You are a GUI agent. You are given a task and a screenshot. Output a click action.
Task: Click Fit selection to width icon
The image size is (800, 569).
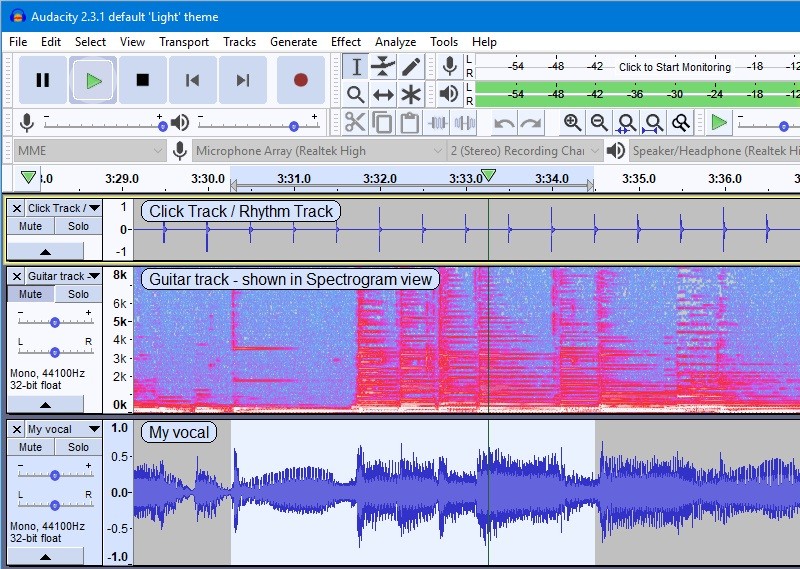click(627, 122)
